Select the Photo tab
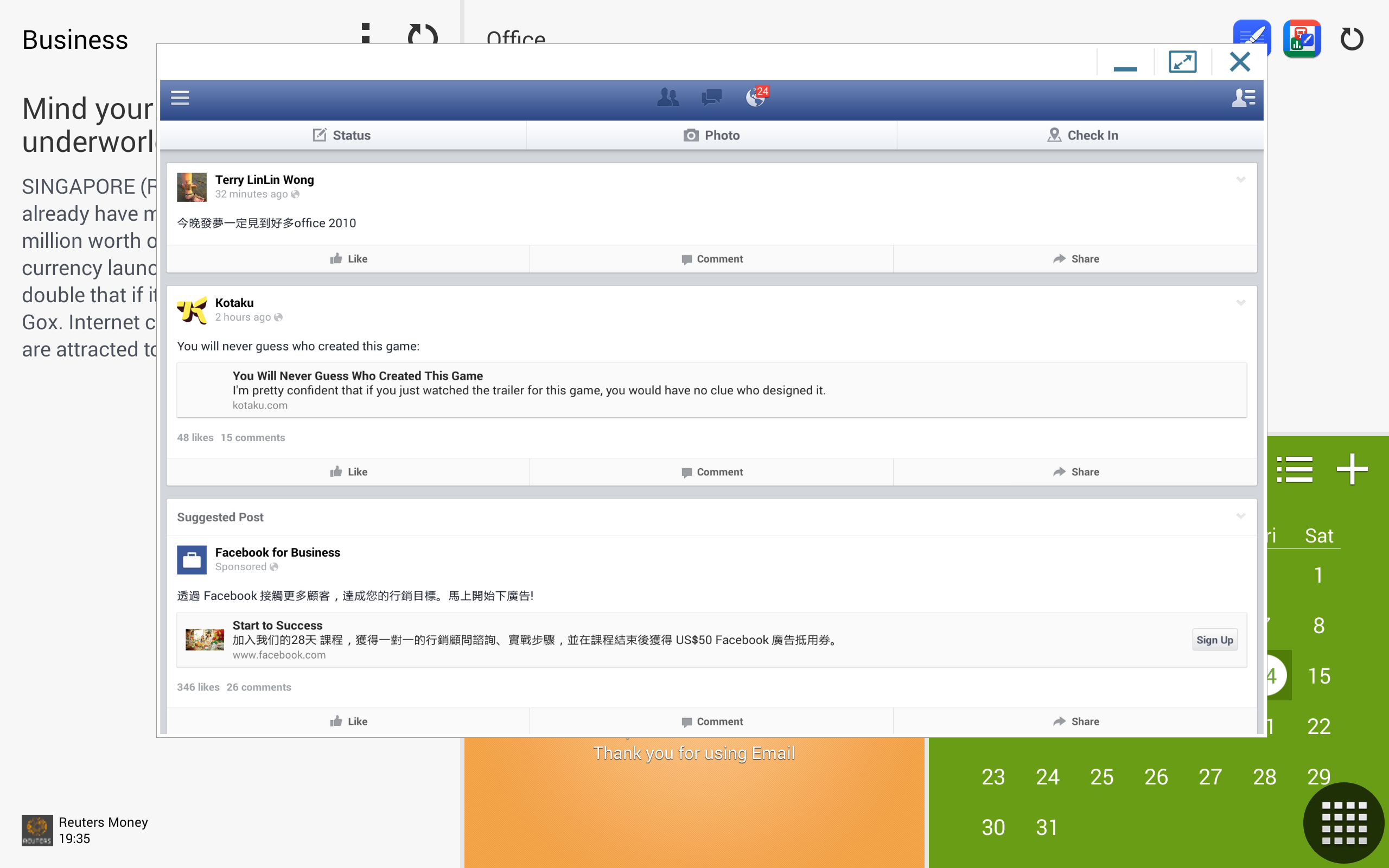 coord(711,136)
